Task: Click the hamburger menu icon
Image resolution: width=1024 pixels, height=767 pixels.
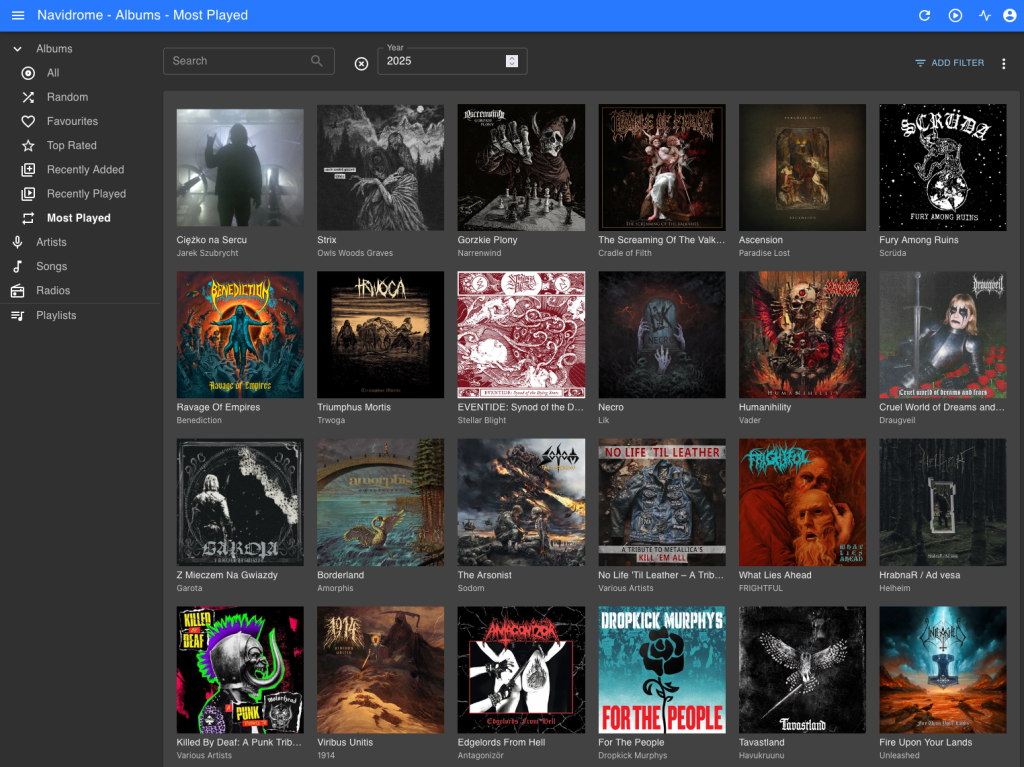Action: coord(18,15)
